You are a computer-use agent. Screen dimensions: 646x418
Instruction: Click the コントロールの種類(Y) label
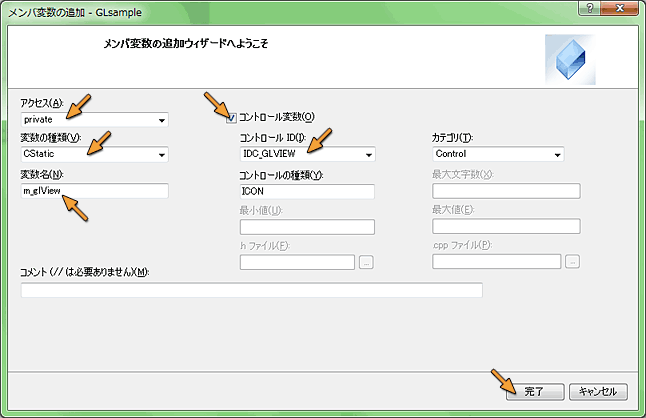(x=281, y=175)
